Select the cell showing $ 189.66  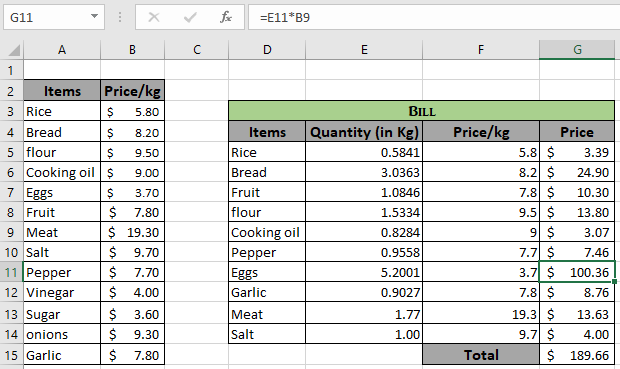click(577, 355)
